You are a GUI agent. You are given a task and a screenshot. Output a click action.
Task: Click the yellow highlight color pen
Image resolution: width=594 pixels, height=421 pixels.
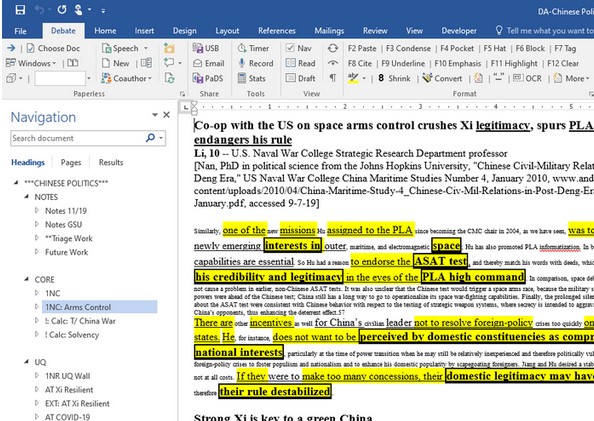(x=353, y=78)
